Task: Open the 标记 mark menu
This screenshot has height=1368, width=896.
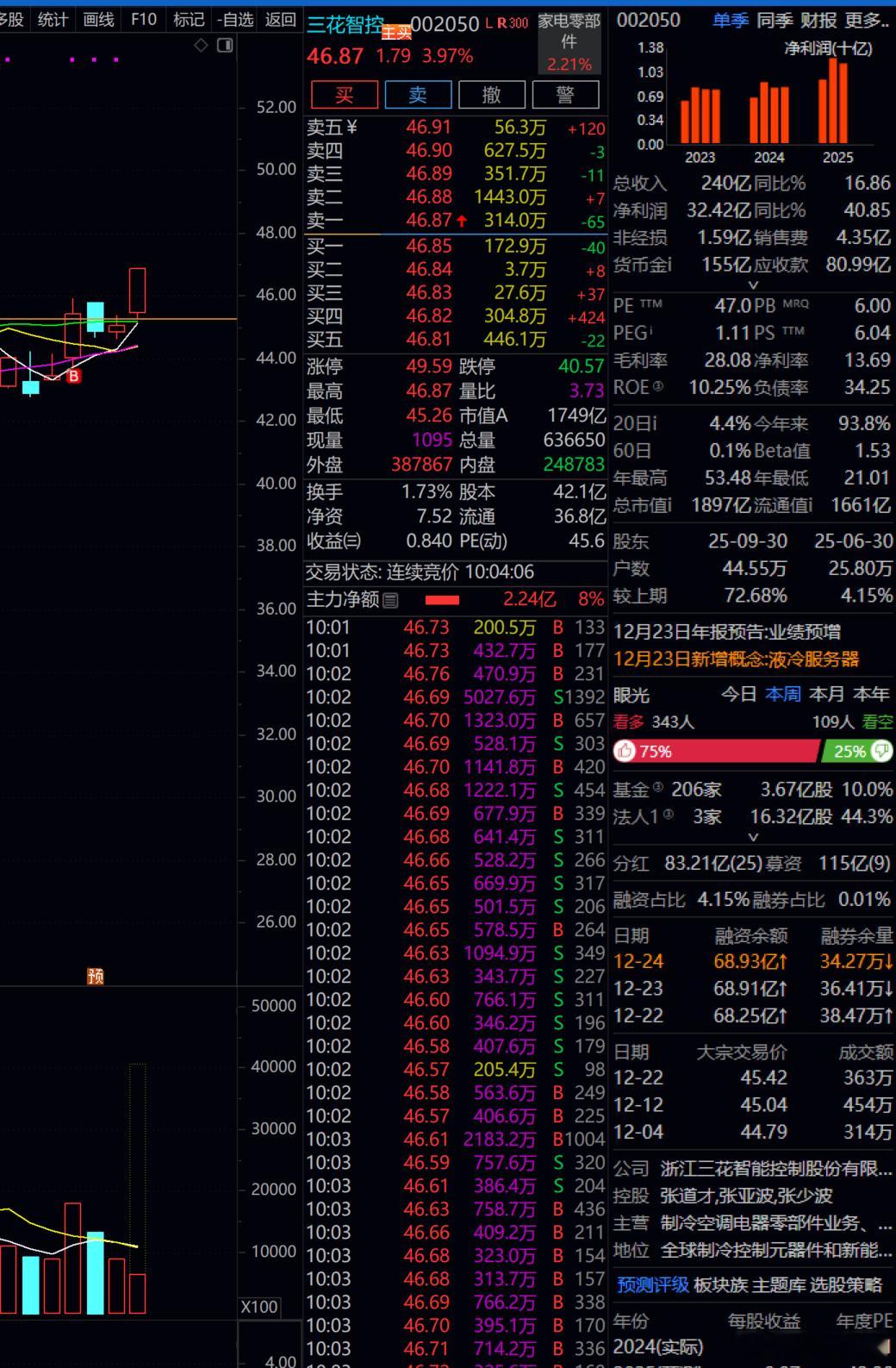Action: 189,19
